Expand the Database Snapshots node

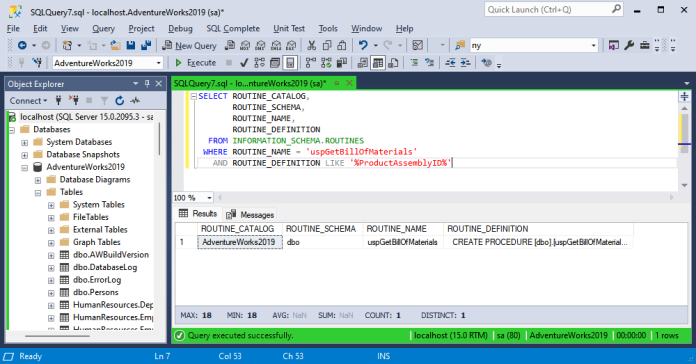pyautogui.click(x=25, y=155)
